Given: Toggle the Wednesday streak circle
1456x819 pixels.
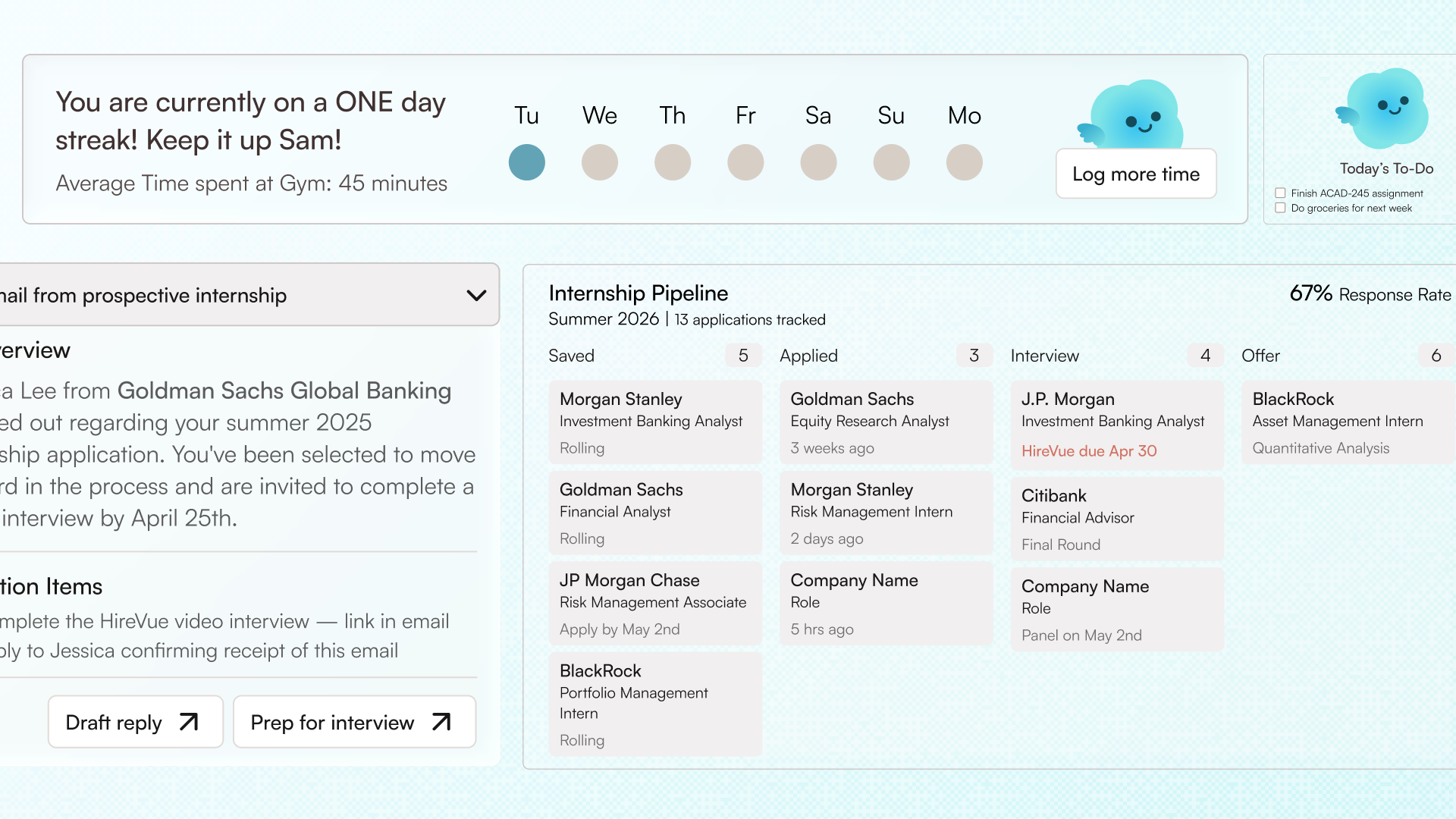Looking at the screenshot, I should click(600, 162).
